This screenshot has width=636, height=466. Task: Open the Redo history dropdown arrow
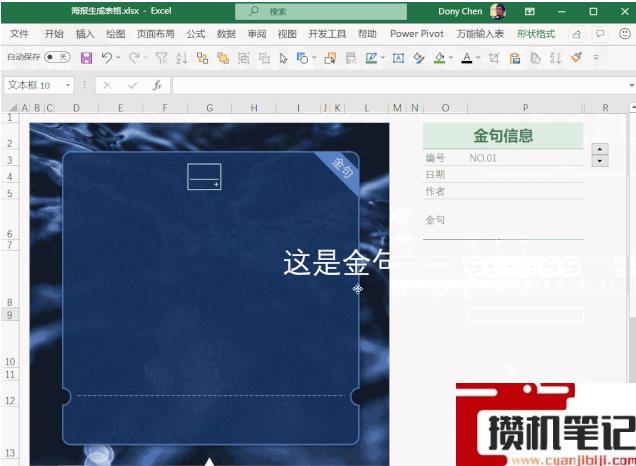146,58
